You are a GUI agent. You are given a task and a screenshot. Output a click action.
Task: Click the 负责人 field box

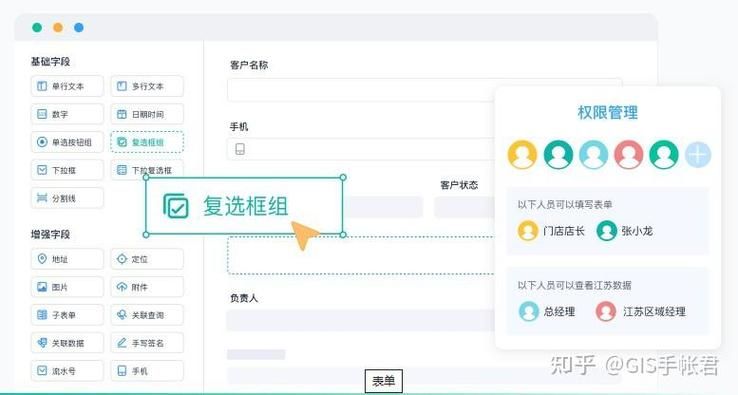[x=361, y=321]
